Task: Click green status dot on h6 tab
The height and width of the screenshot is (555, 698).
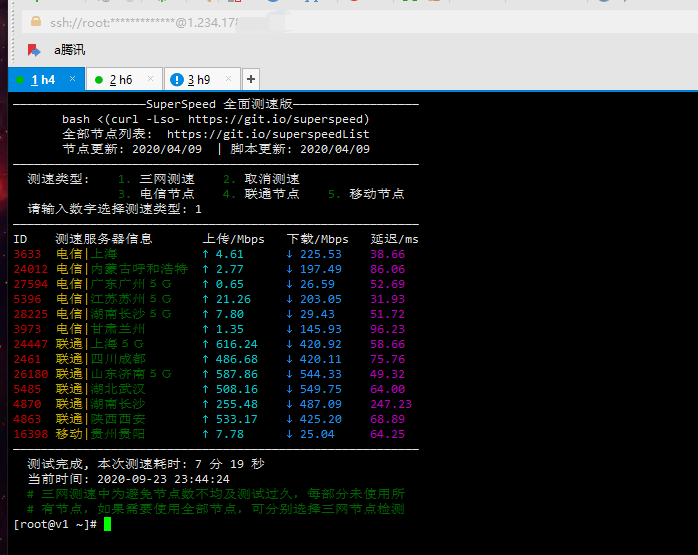Action: coord(98,79)
